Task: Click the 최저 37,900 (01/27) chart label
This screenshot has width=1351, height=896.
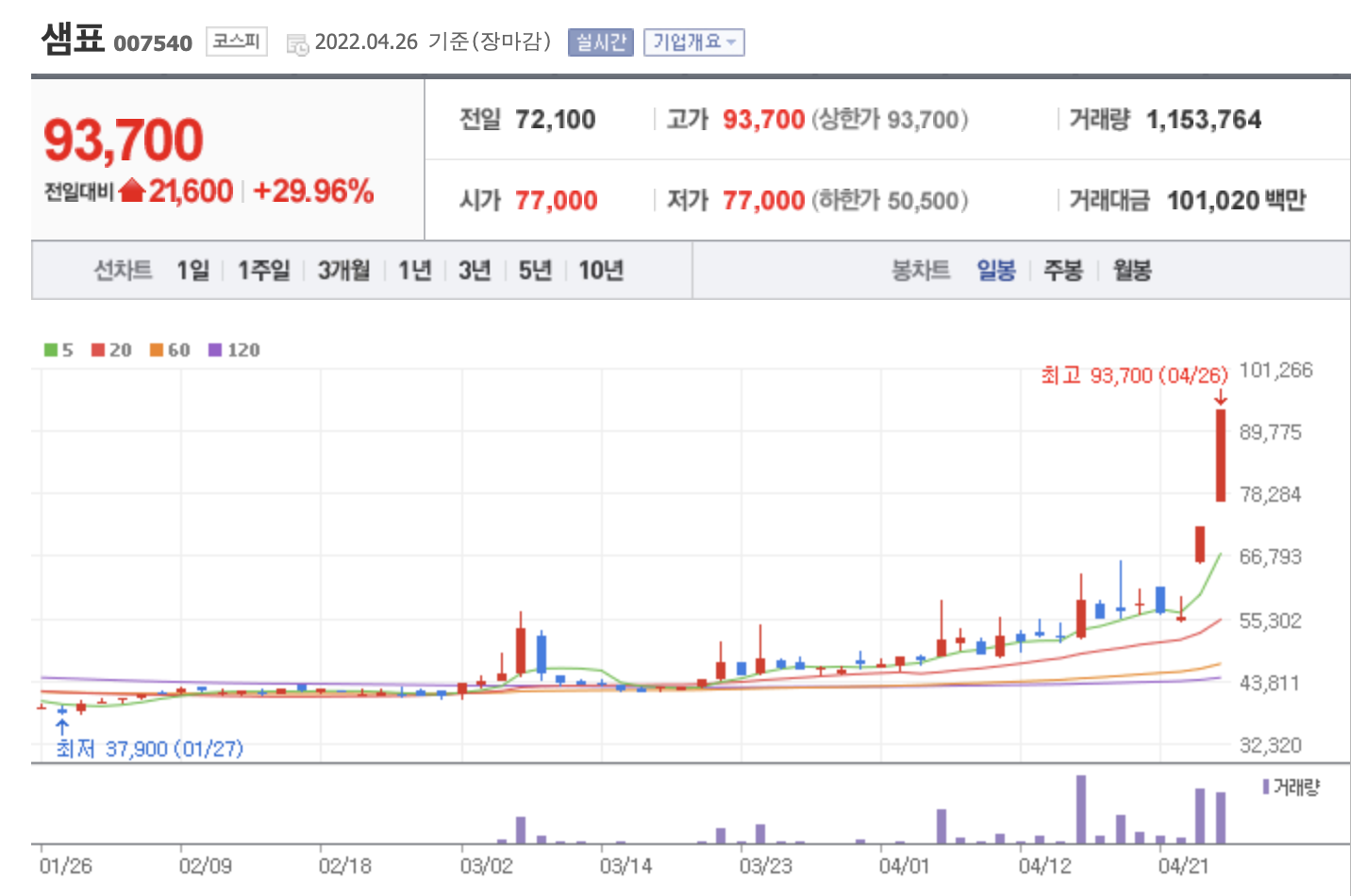Action: (x=149, y=749)
